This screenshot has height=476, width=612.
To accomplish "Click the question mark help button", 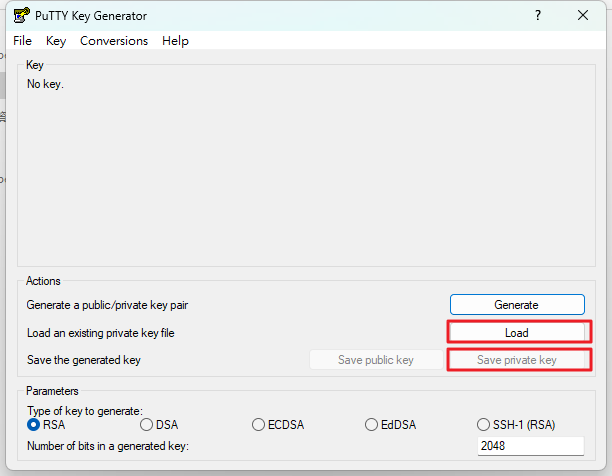I will pos(537,15).
